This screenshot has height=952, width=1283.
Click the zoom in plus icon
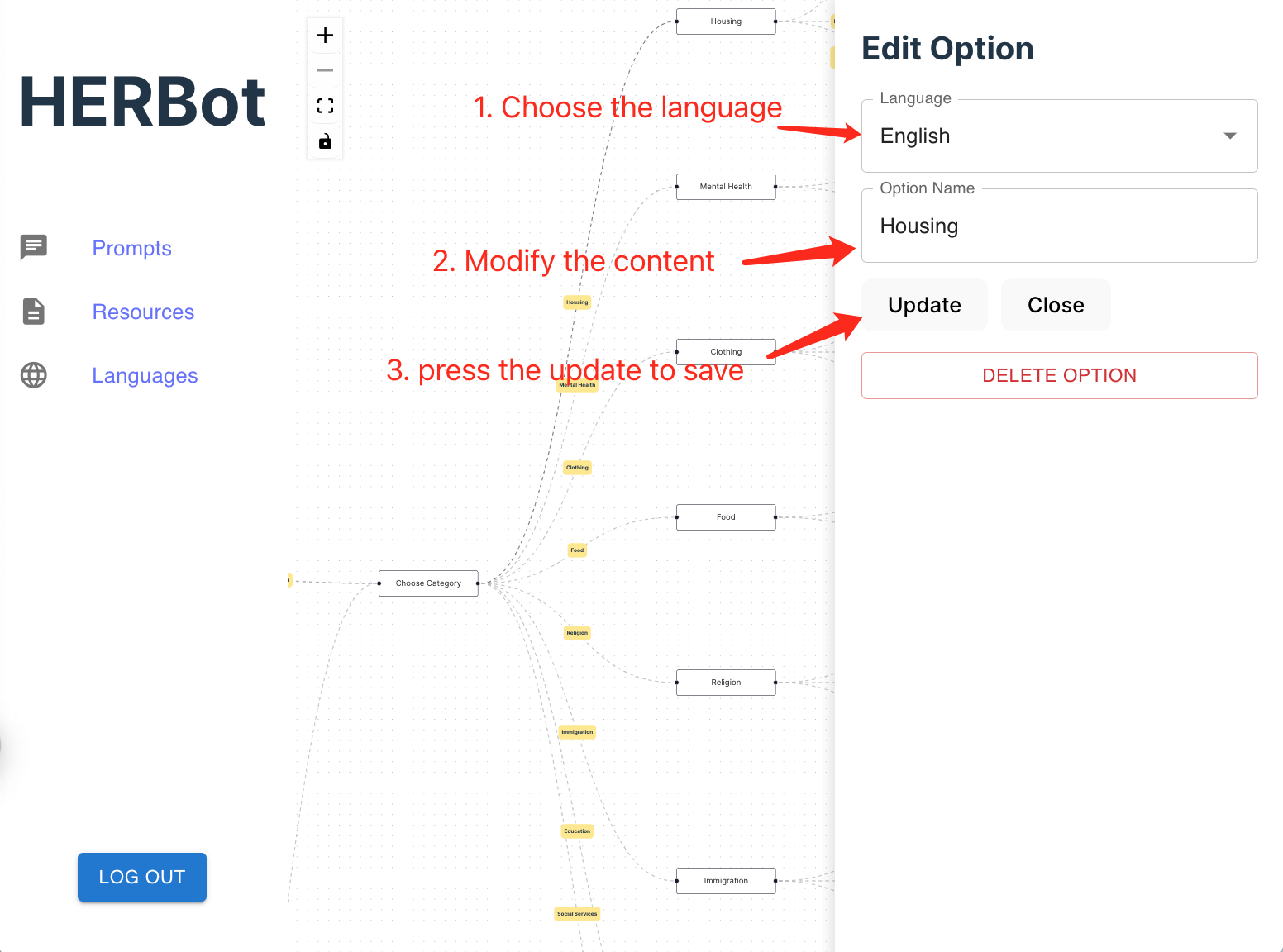[x=325, y=35]
